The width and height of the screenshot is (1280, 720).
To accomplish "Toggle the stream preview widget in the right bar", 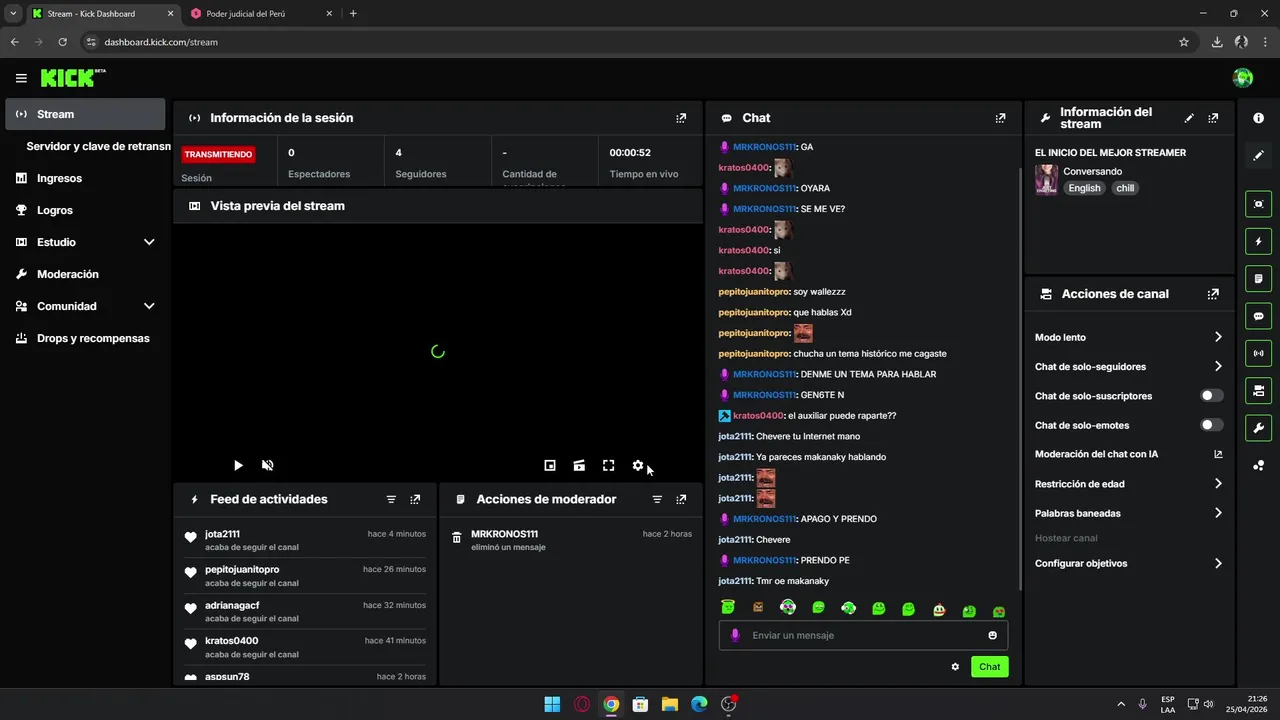I will tap(1258, 204).
